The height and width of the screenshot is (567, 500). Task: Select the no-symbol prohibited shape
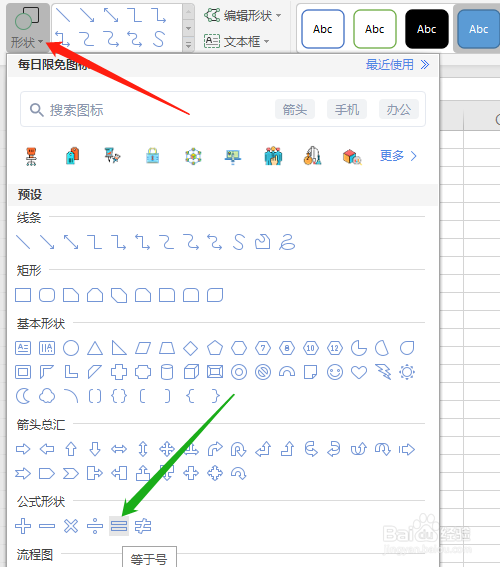(x=263, y=372)
